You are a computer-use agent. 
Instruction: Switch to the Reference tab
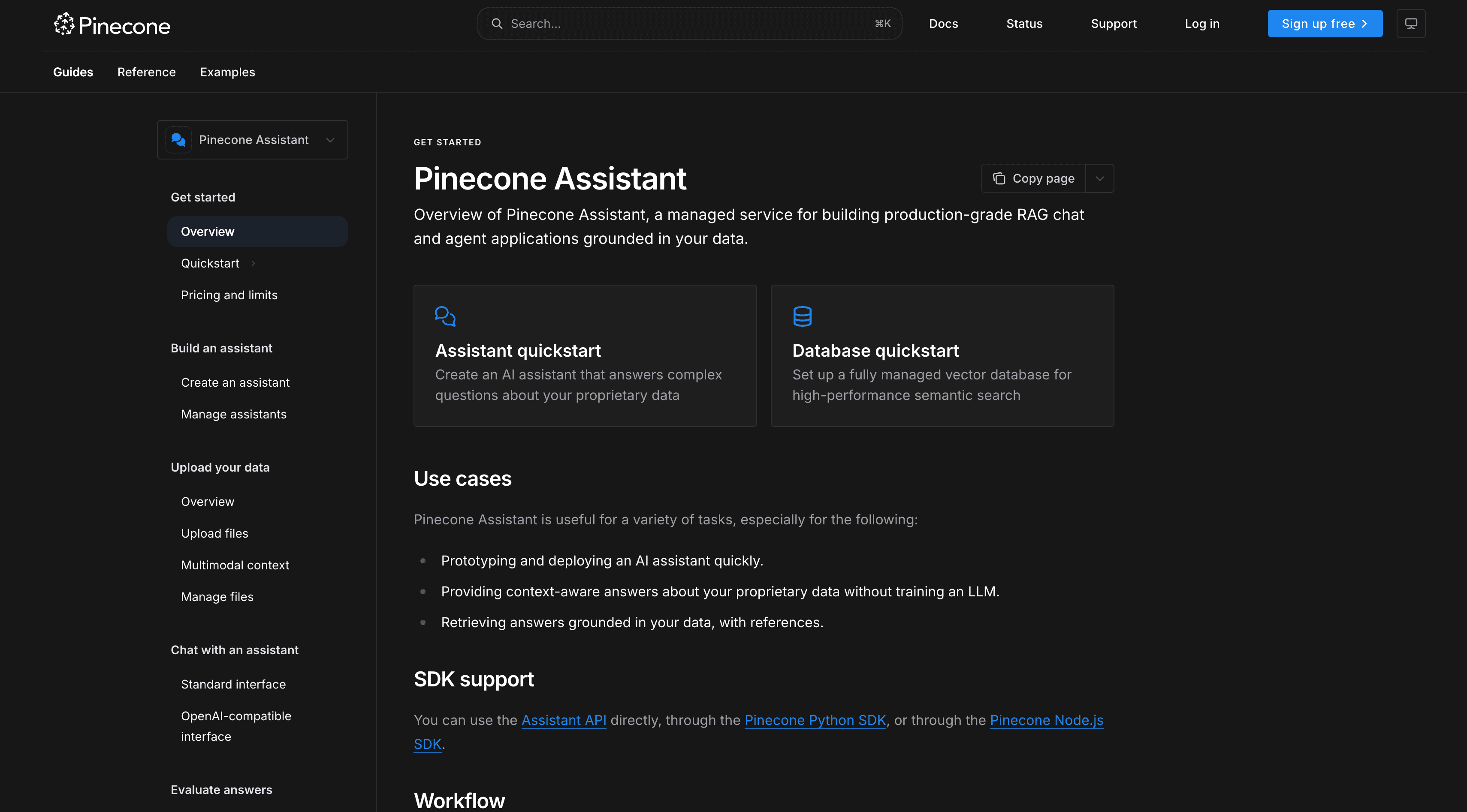click(x=146, y=72)
